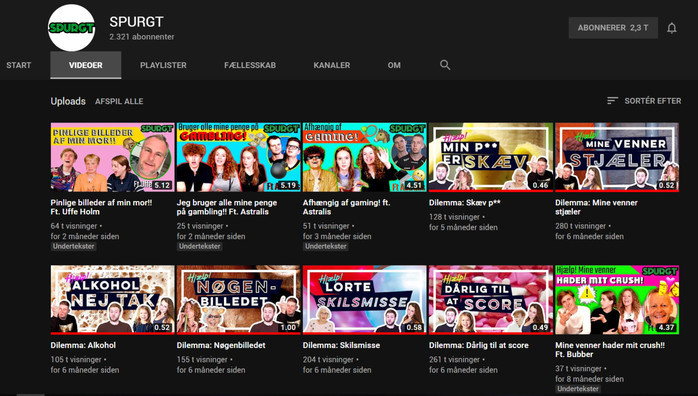Click the '2.321 abonnenter' subscriber count
This screenshot has height=396, width=698.
click(142, 37)
